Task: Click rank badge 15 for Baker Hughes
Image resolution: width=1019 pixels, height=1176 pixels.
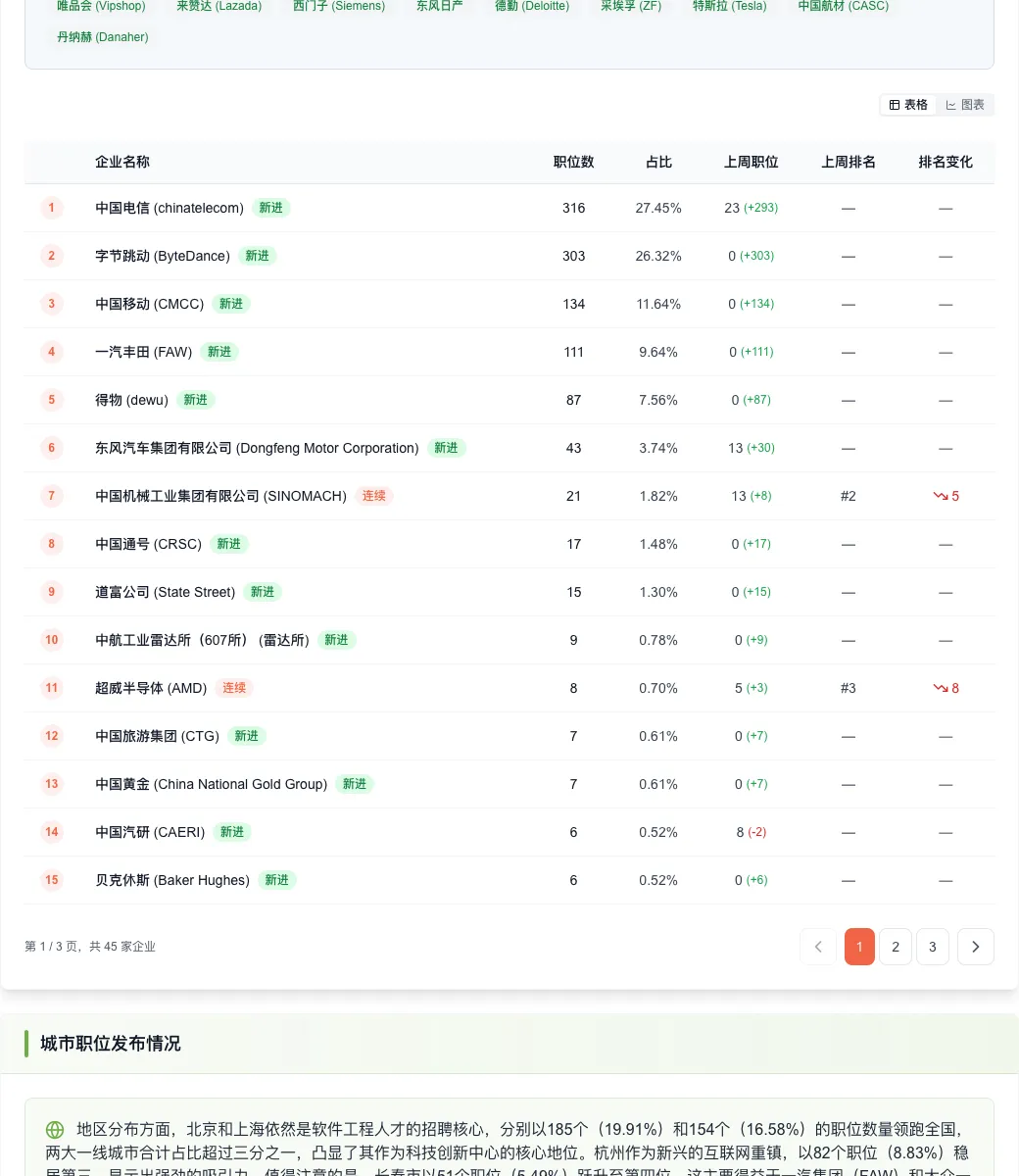Action: tap(52, 880)
